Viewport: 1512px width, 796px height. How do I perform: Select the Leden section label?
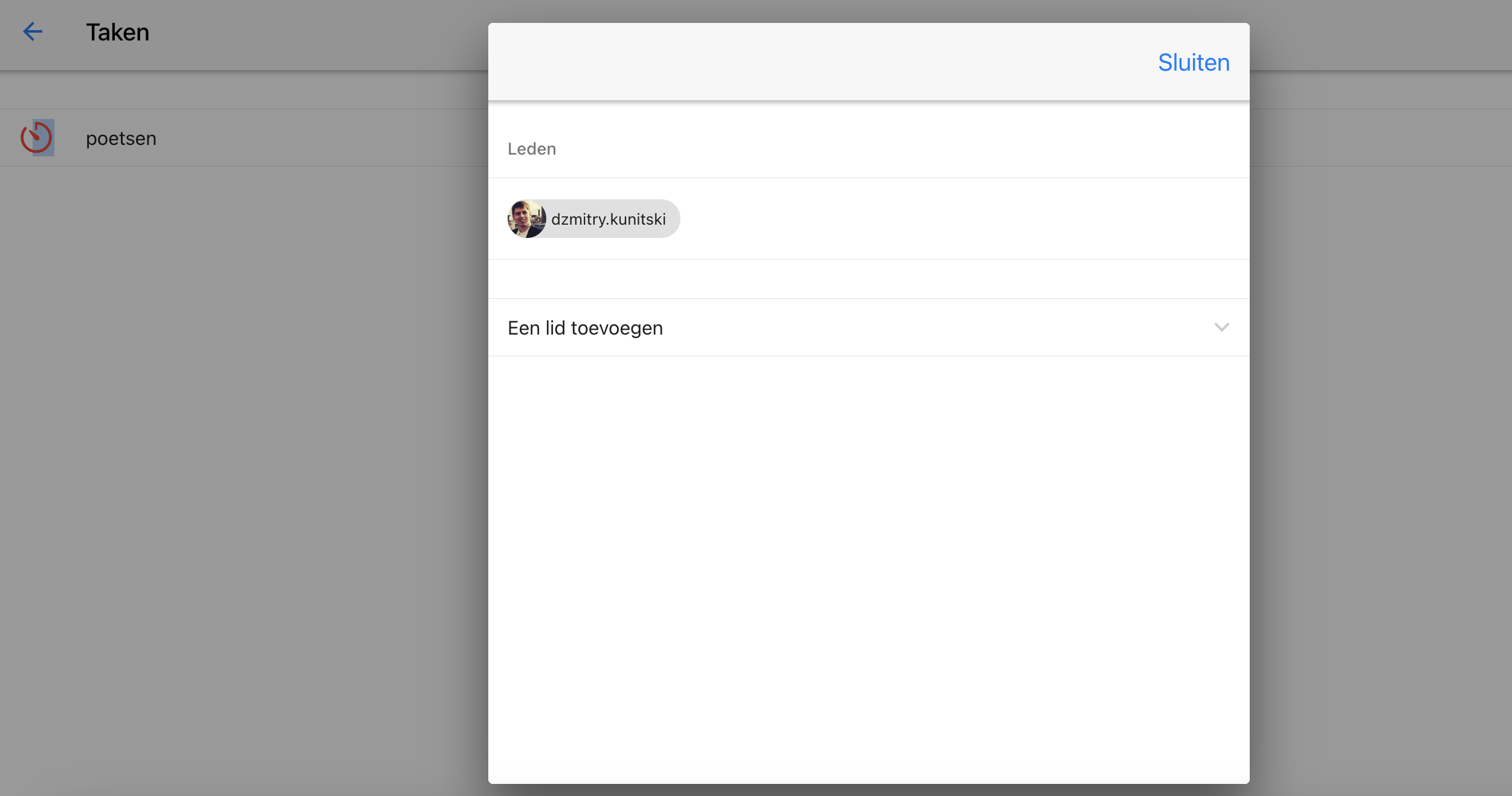coord(532,149)
